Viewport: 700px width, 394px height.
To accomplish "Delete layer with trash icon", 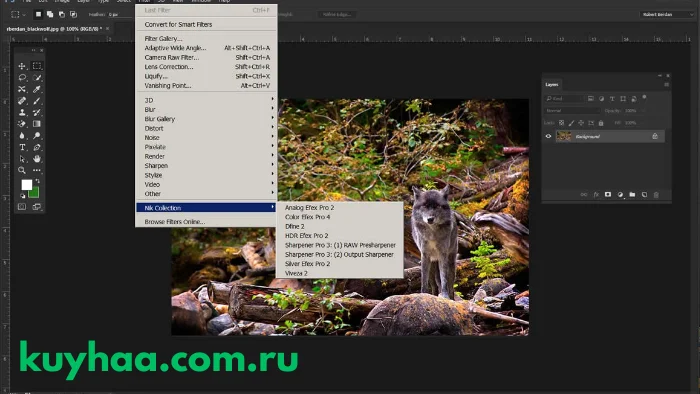I will click(x=656, y=195).
